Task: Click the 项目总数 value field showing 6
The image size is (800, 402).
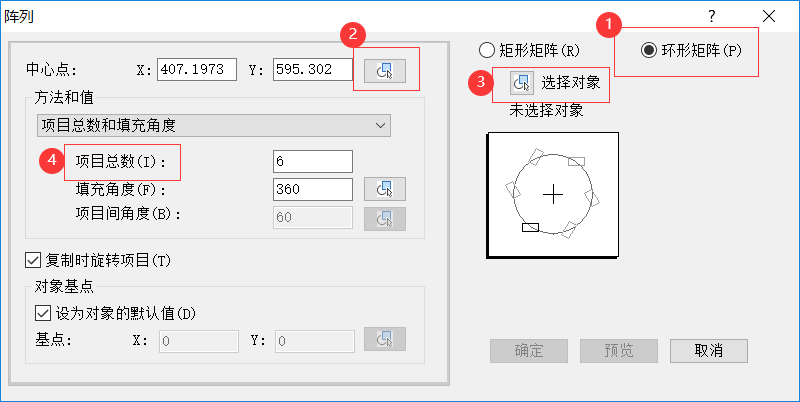Action: point(312,161)
